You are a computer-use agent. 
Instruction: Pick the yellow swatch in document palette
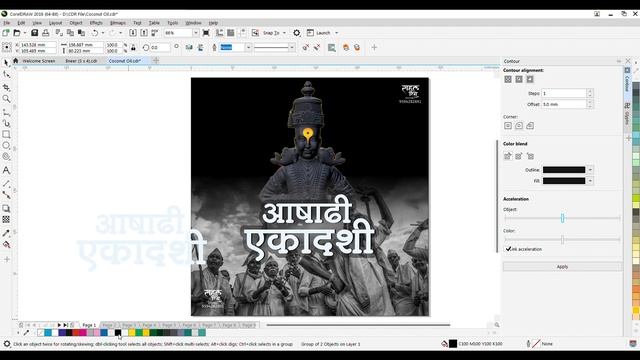132,333
